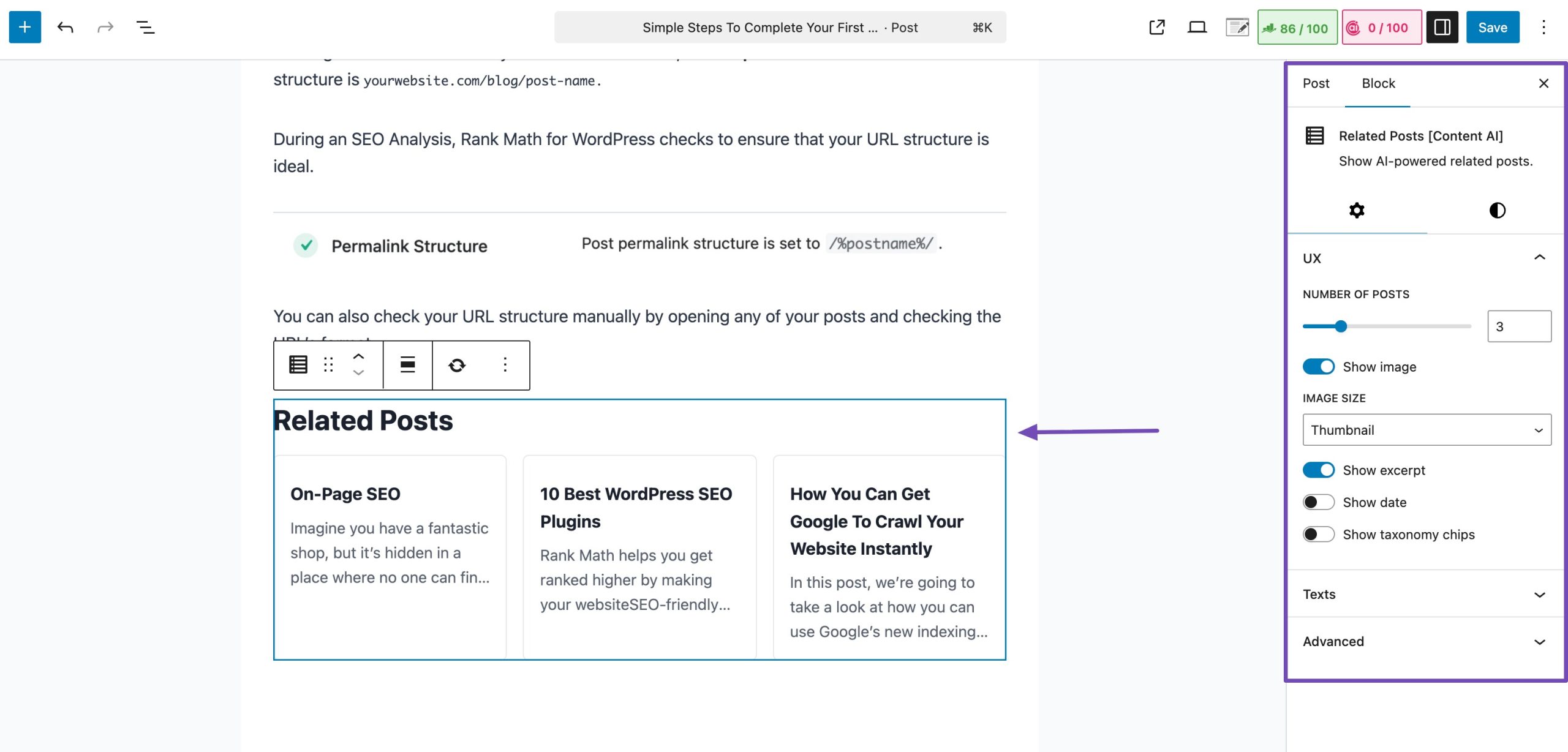Click the Save button

1492,28
